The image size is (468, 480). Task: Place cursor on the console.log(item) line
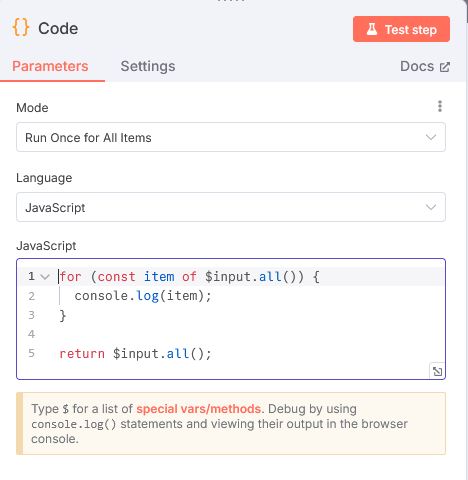point(143,296)
